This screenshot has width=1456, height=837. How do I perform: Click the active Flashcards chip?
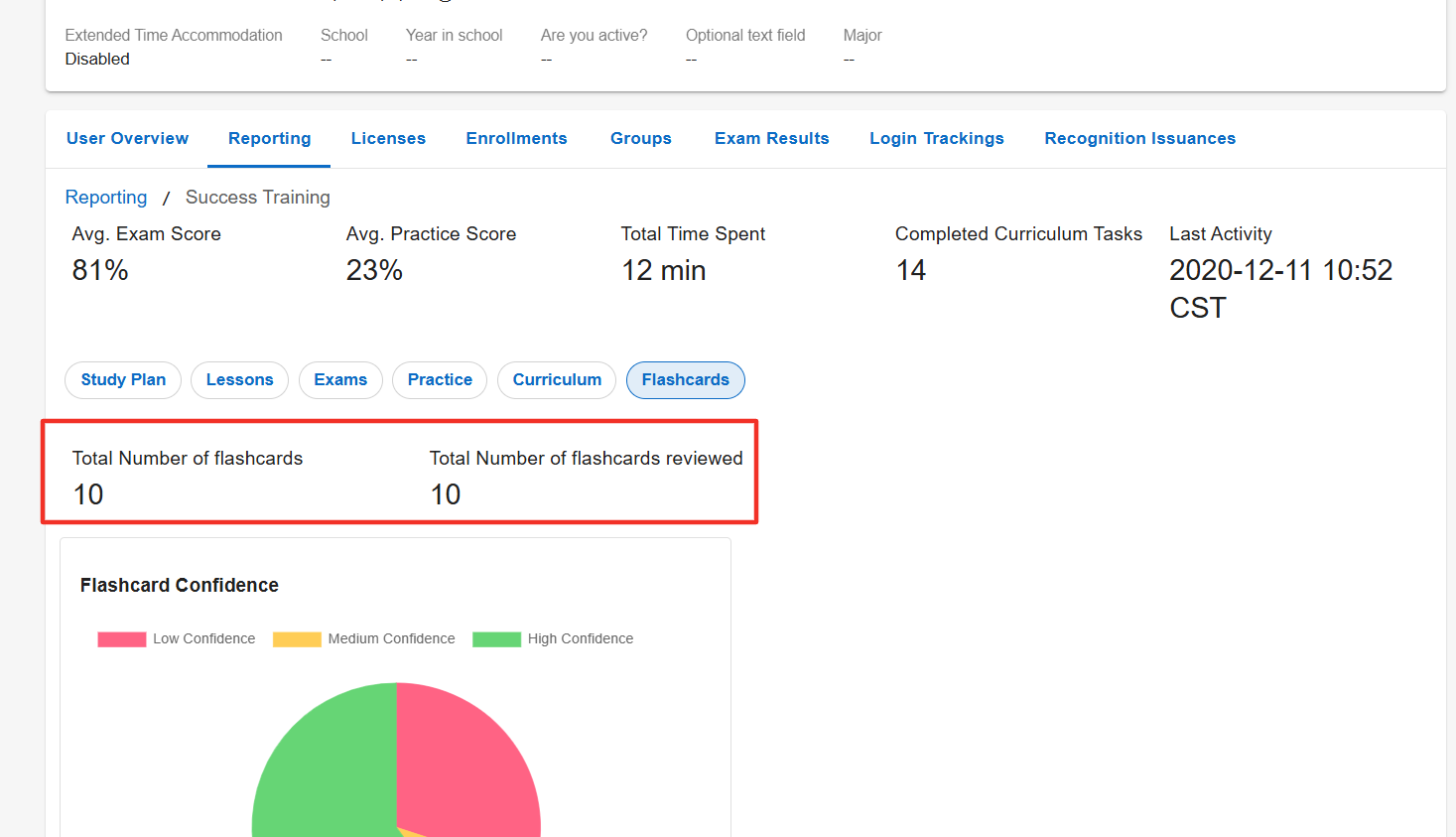pos(685,380)
